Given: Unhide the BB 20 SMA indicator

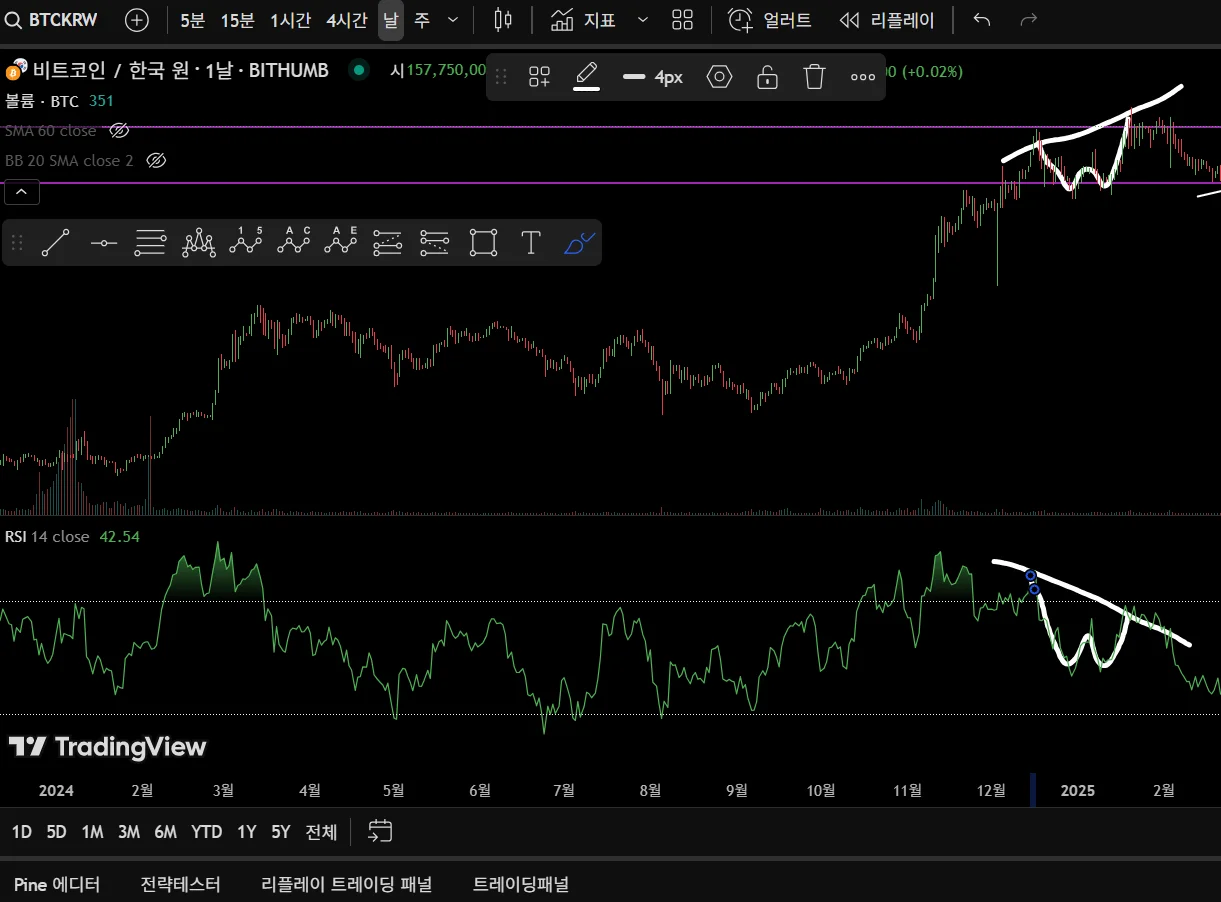Looking at the screenshot, I should 155,161.
